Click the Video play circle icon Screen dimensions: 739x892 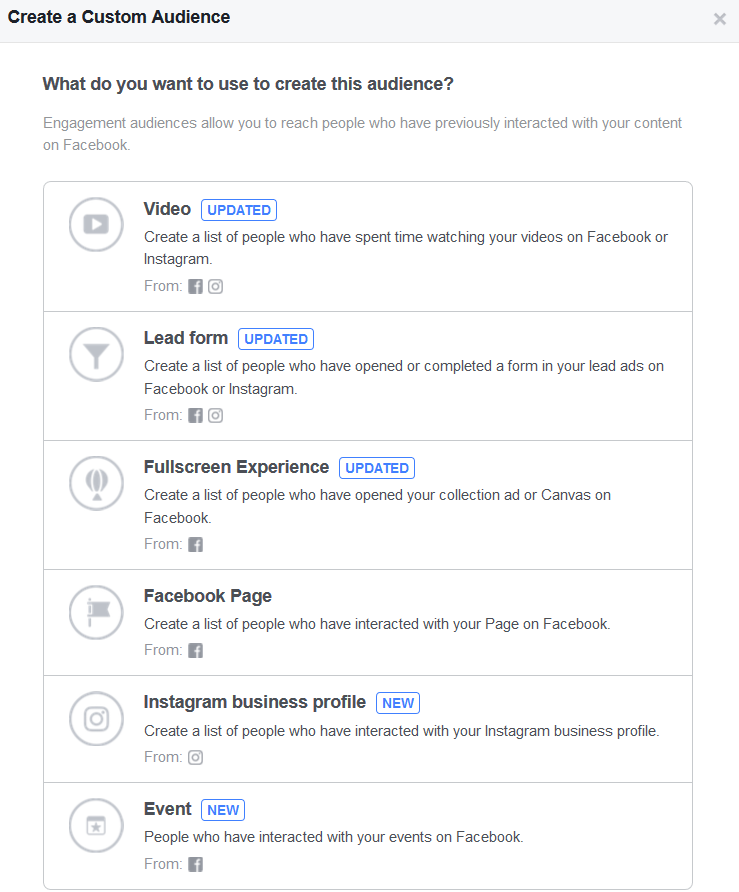(x=96, y=224)
